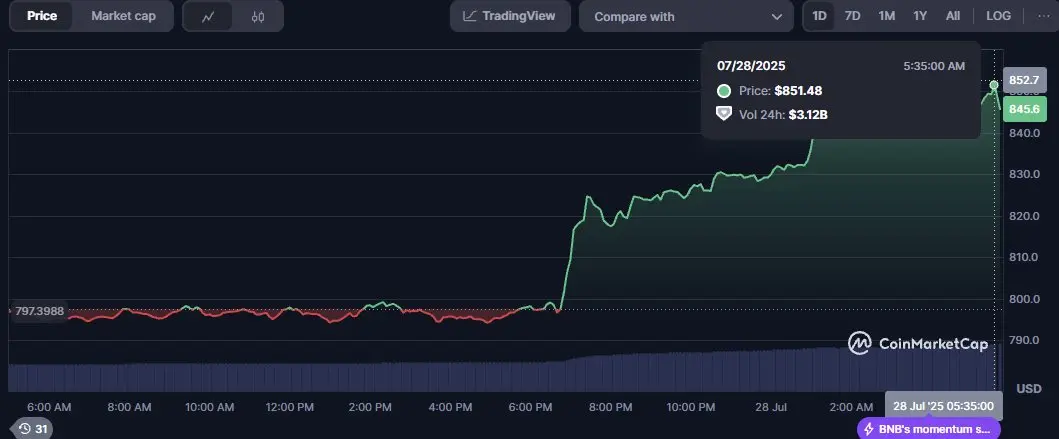The width and height of the screenshot is (1059, 439).
Task: Select the 7D time range
Action: pyautogui.click(x=852, y=16)
